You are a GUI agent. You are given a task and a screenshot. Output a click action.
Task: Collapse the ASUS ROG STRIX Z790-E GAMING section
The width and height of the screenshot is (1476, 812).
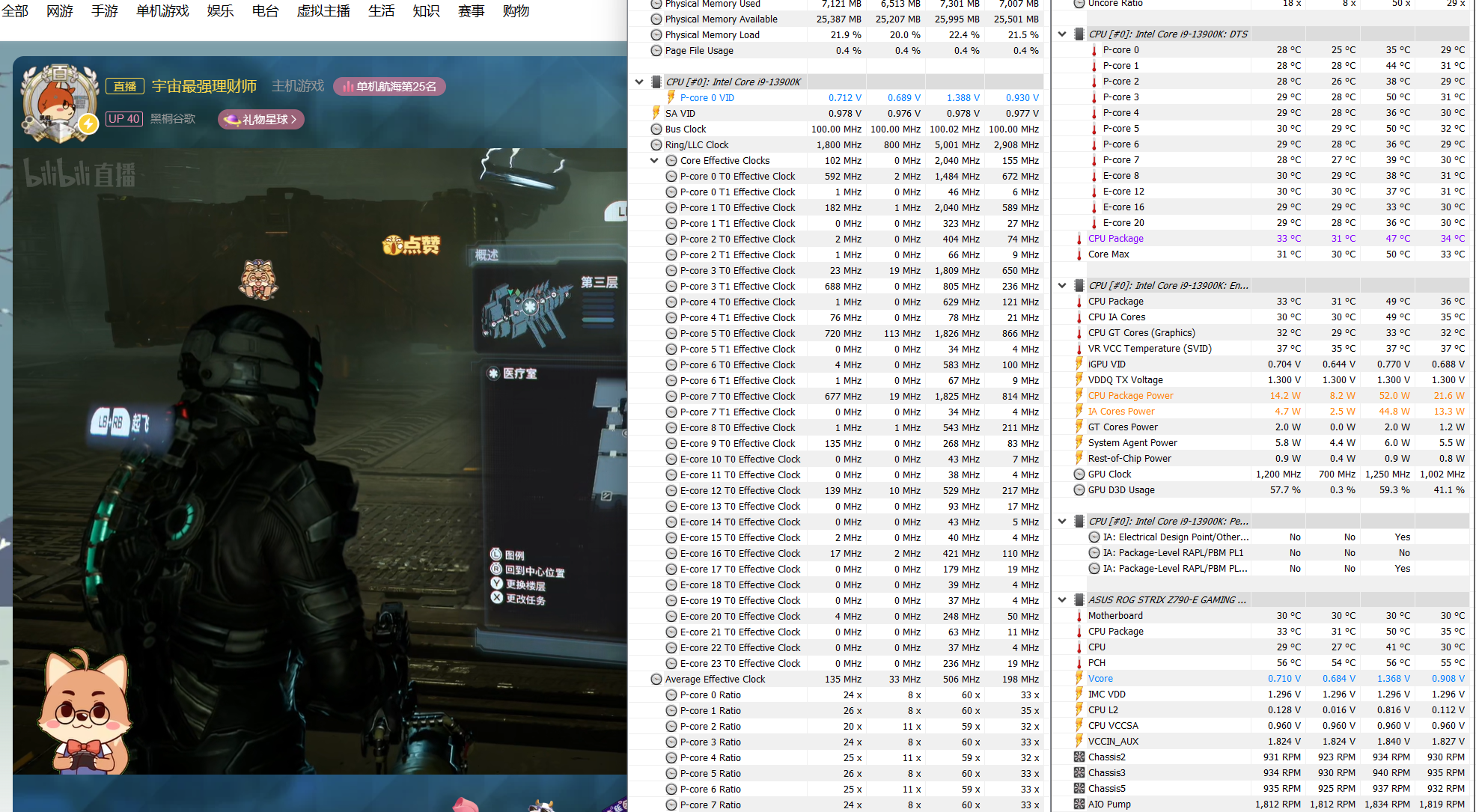tap(1062, 599)
